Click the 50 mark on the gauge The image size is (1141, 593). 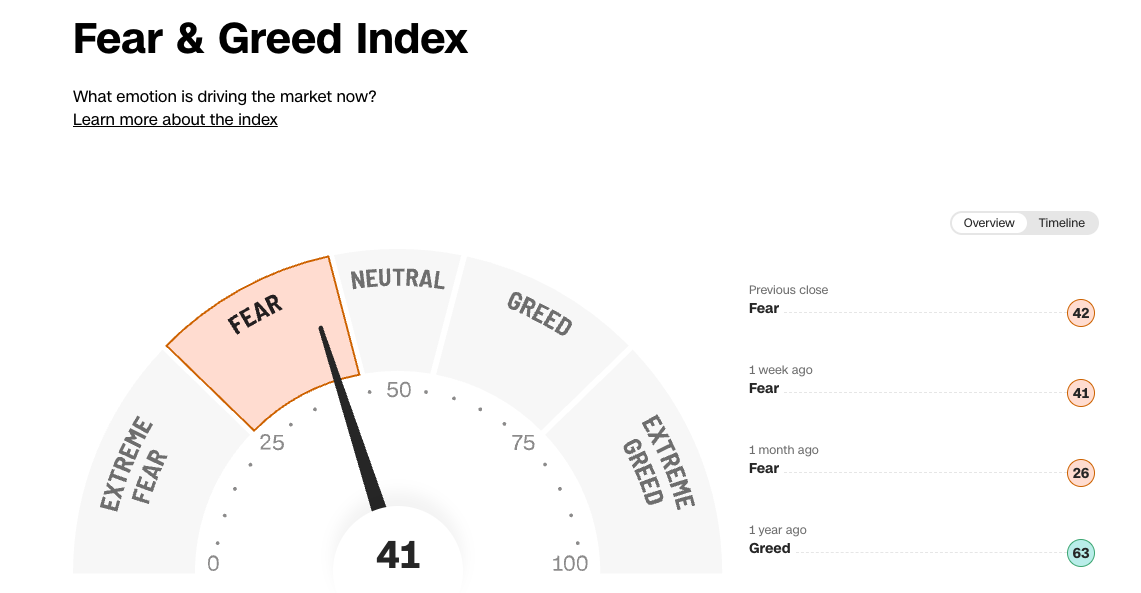click(x=399, y=390)
